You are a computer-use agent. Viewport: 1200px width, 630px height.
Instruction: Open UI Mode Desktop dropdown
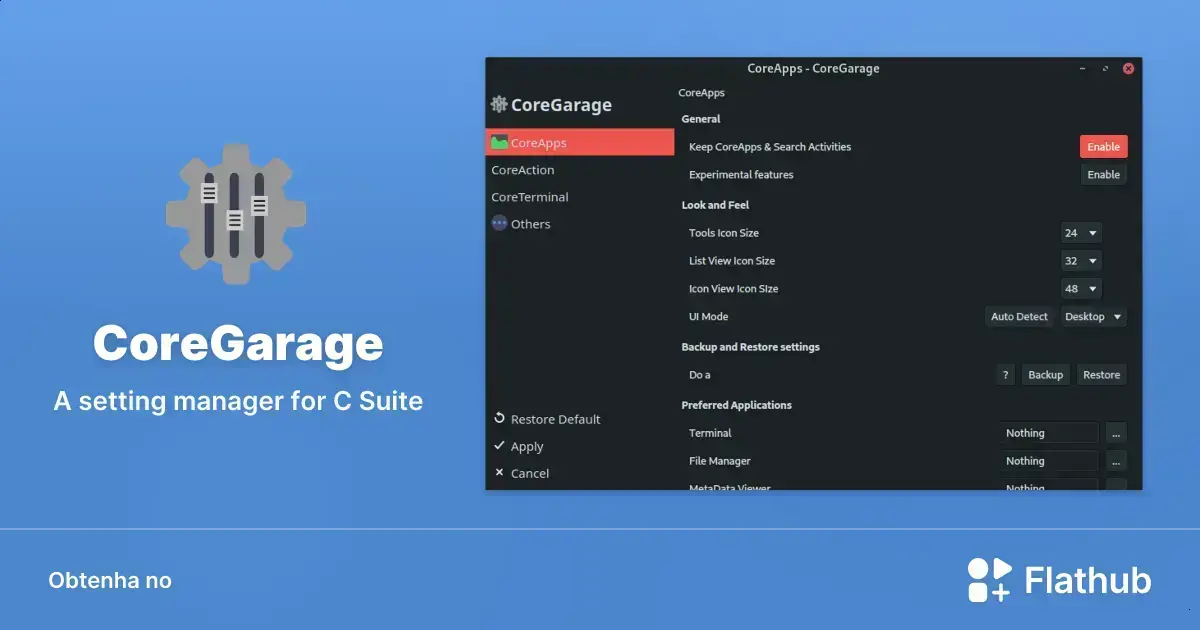1094,317
